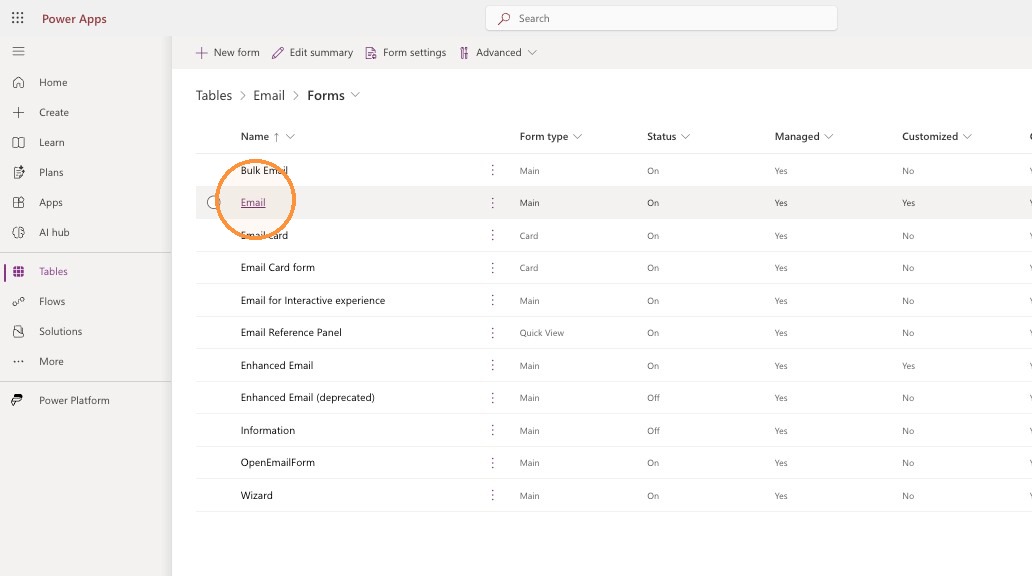The width and height of the screenshot is (1032, 576).
Task: Click the More ellipsis icon in sidebar
Action: click(18, 361)
